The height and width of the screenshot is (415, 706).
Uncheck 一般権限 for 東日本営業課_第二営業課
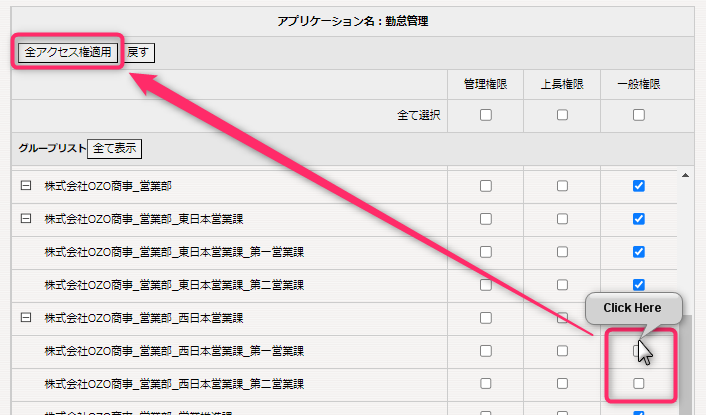639,285
